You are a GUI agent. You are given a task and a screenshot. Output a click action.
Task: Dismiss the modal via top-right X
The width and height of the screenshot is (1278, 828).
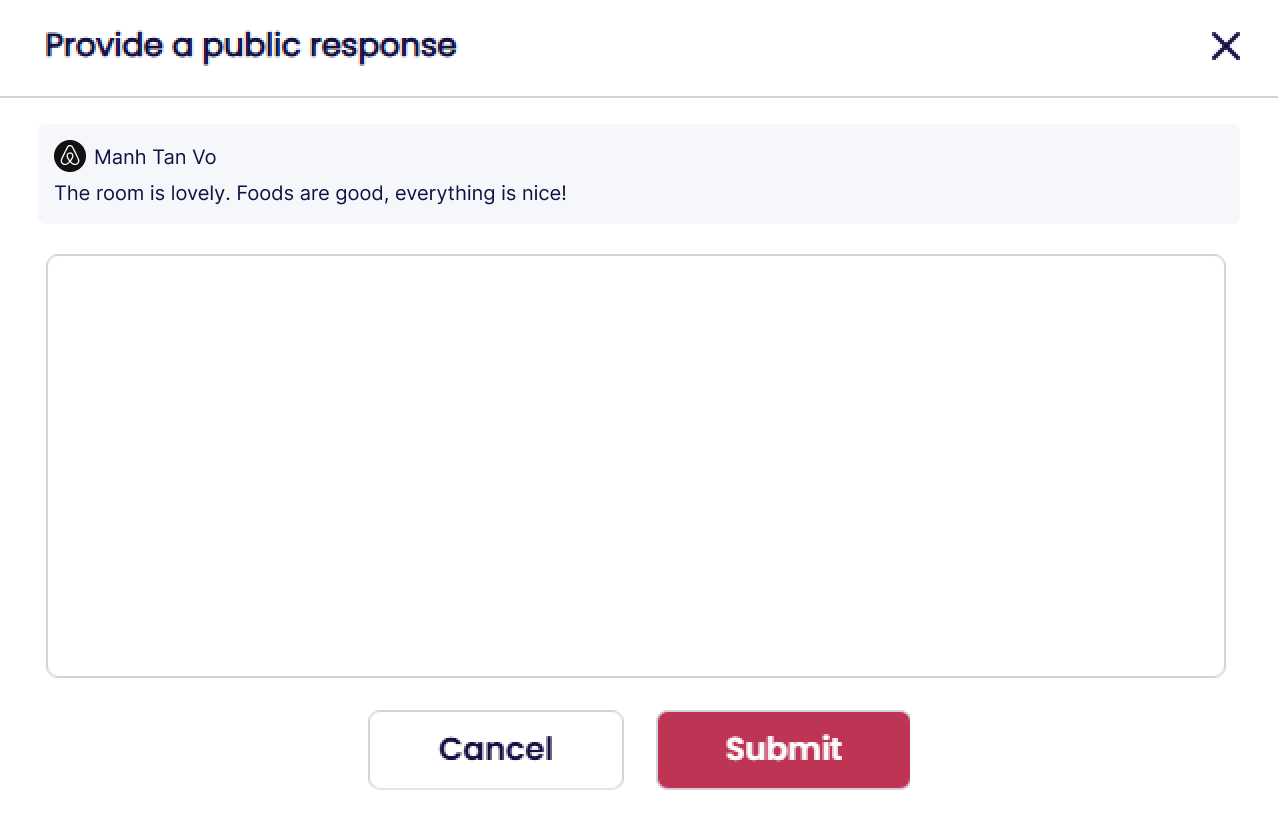pos(1225,46)
